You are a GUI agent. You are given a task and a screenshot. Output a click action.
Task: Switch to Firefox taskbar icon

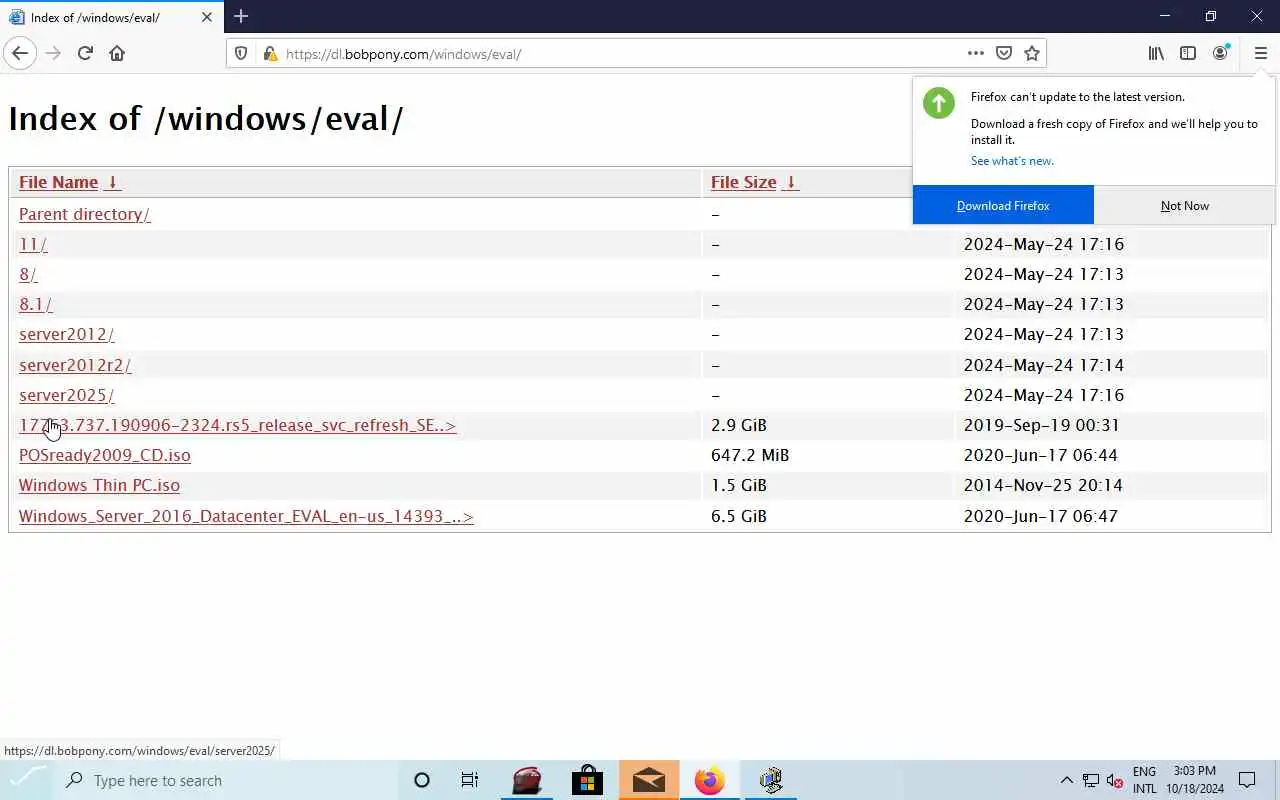click(x=709, y=780)
